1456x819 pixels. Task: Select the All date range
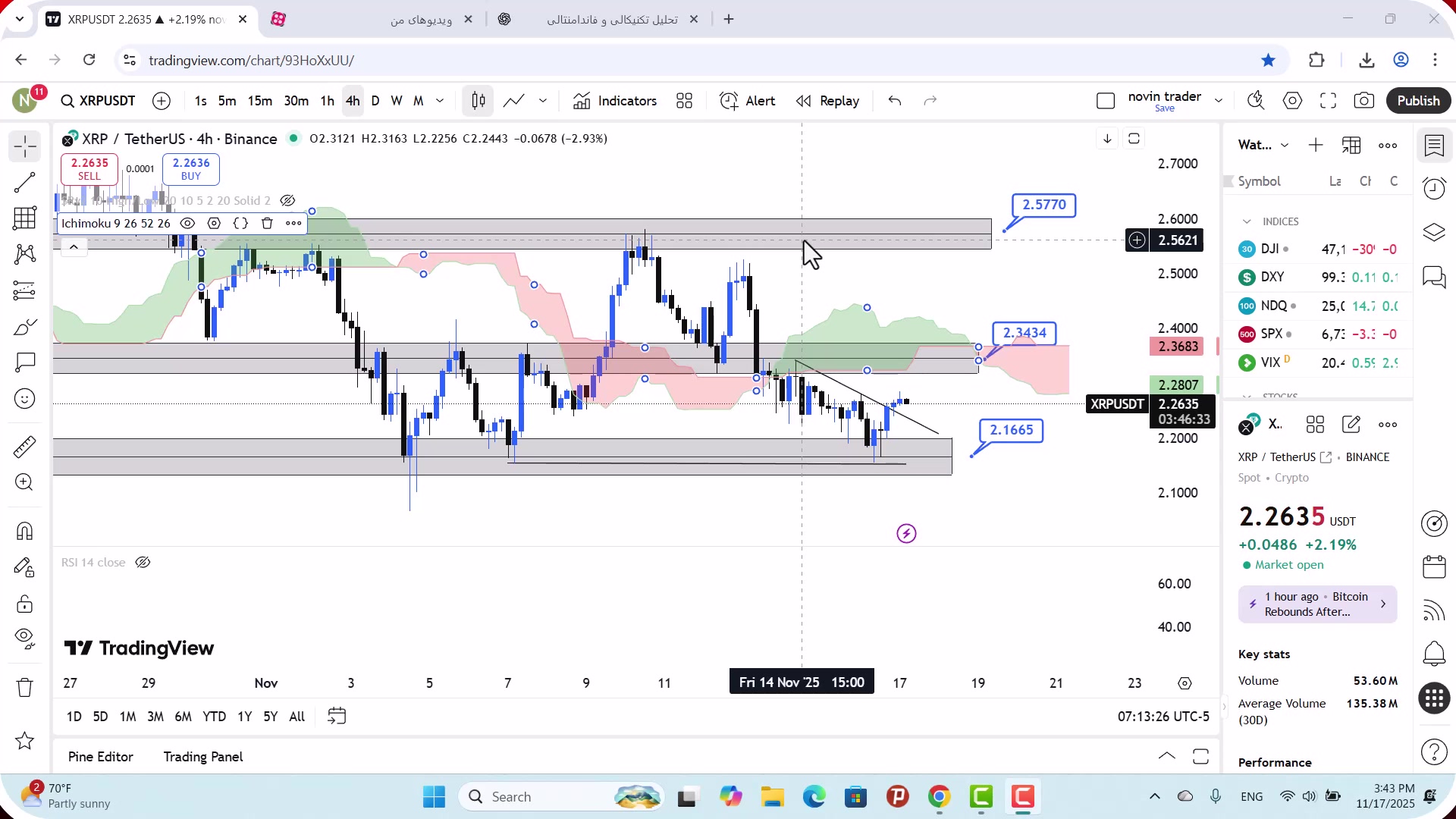coord(297,717)
